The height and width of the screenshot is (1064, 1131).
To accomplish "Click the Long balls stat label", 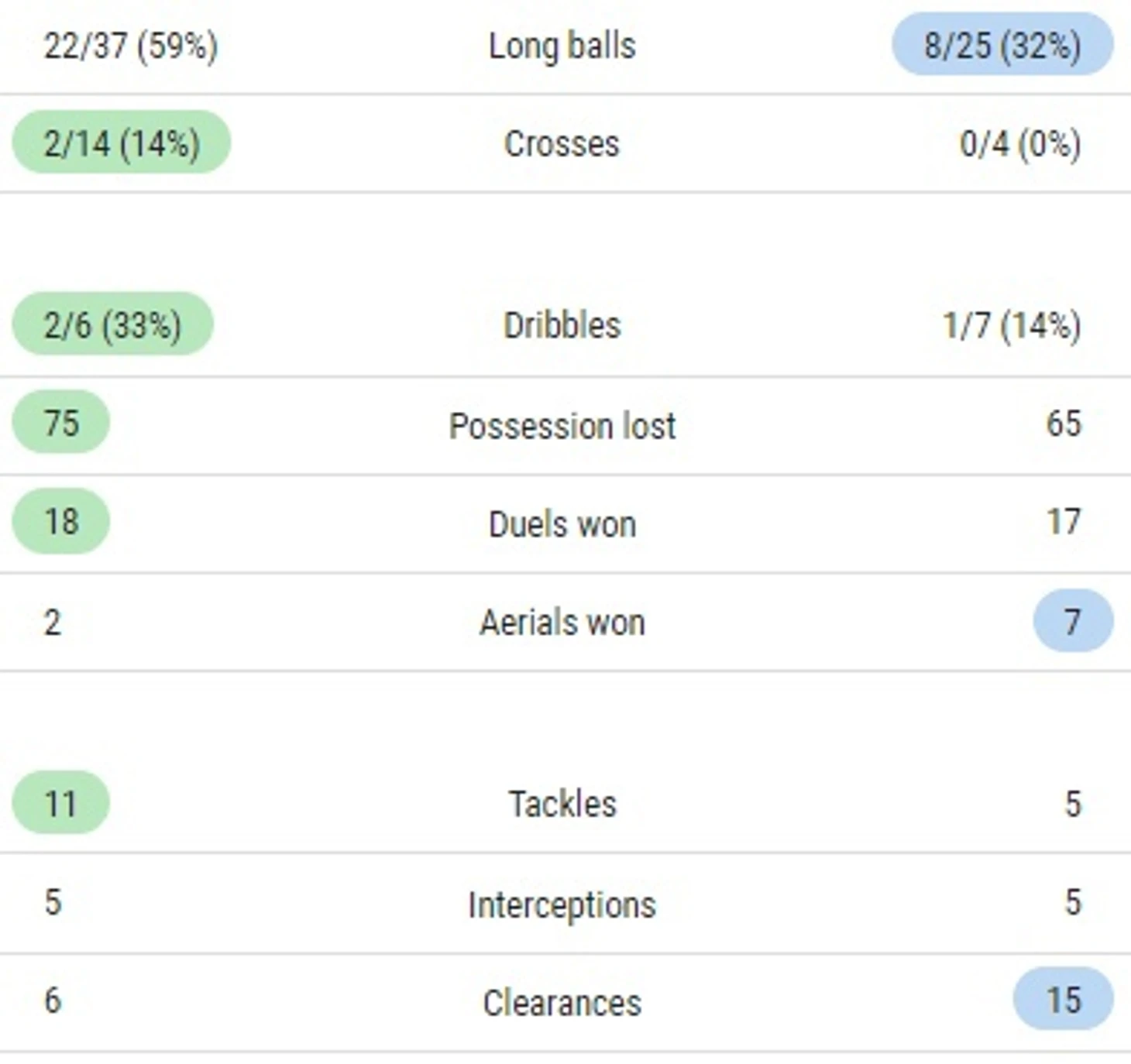I will point(562,46).
